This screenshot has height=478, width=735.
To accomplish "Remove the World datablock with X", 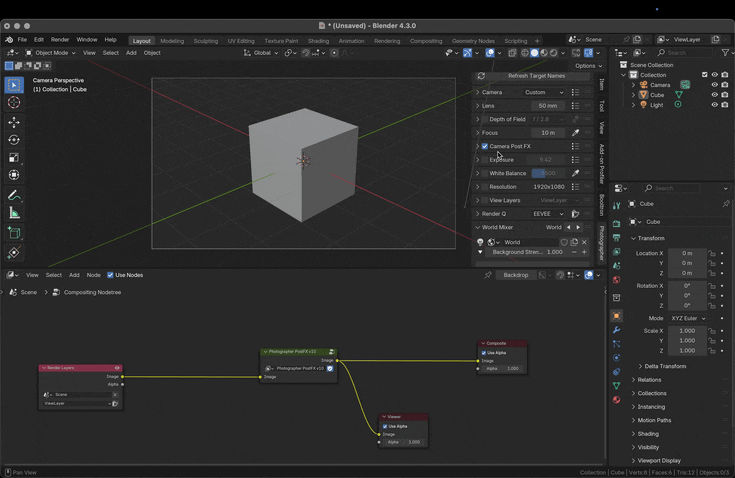I will click(x=584, y=242).
